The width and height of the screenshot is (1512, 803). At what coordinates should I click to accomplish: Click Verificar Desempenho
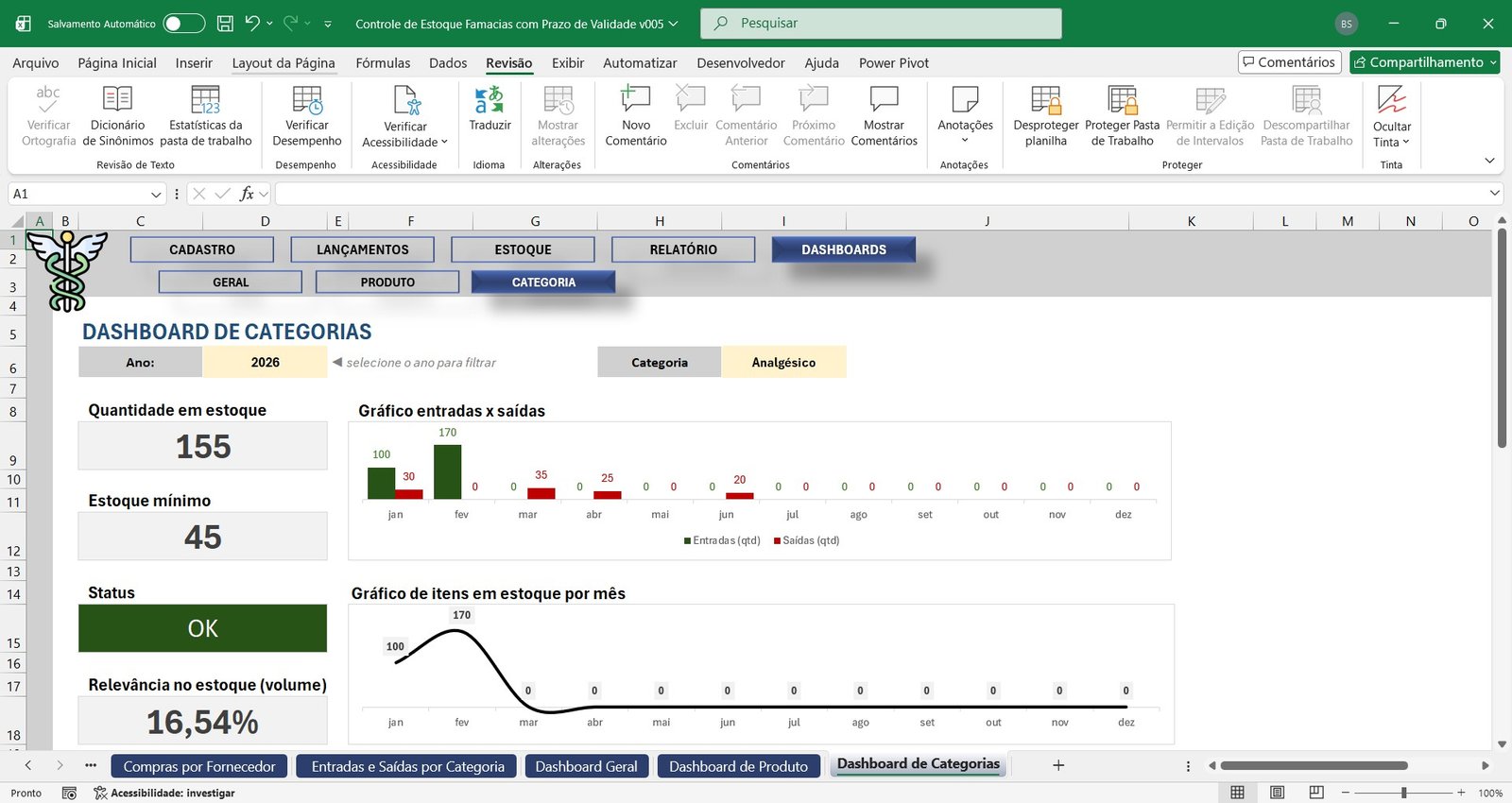[307, 116]
